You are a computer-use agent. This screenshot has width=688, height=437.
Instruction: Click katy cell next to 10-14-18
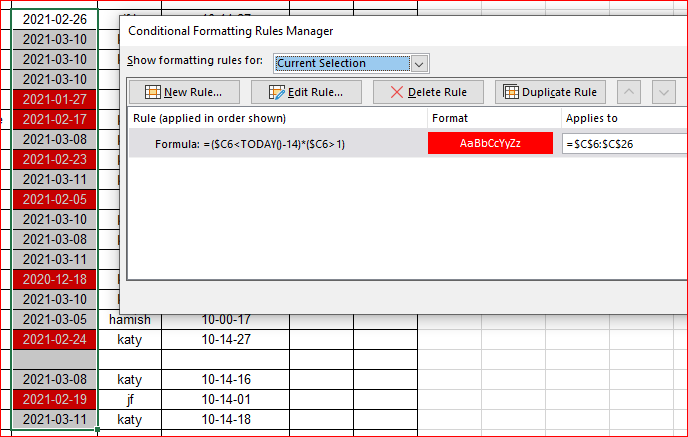pyautogui.click(x=130, y=419)
